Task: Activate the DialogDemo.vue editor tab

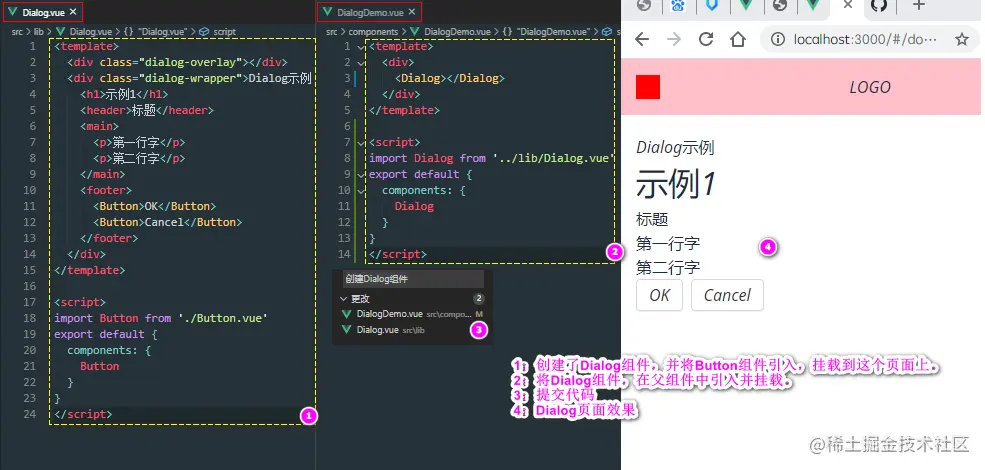Action: tap(369, 12)
